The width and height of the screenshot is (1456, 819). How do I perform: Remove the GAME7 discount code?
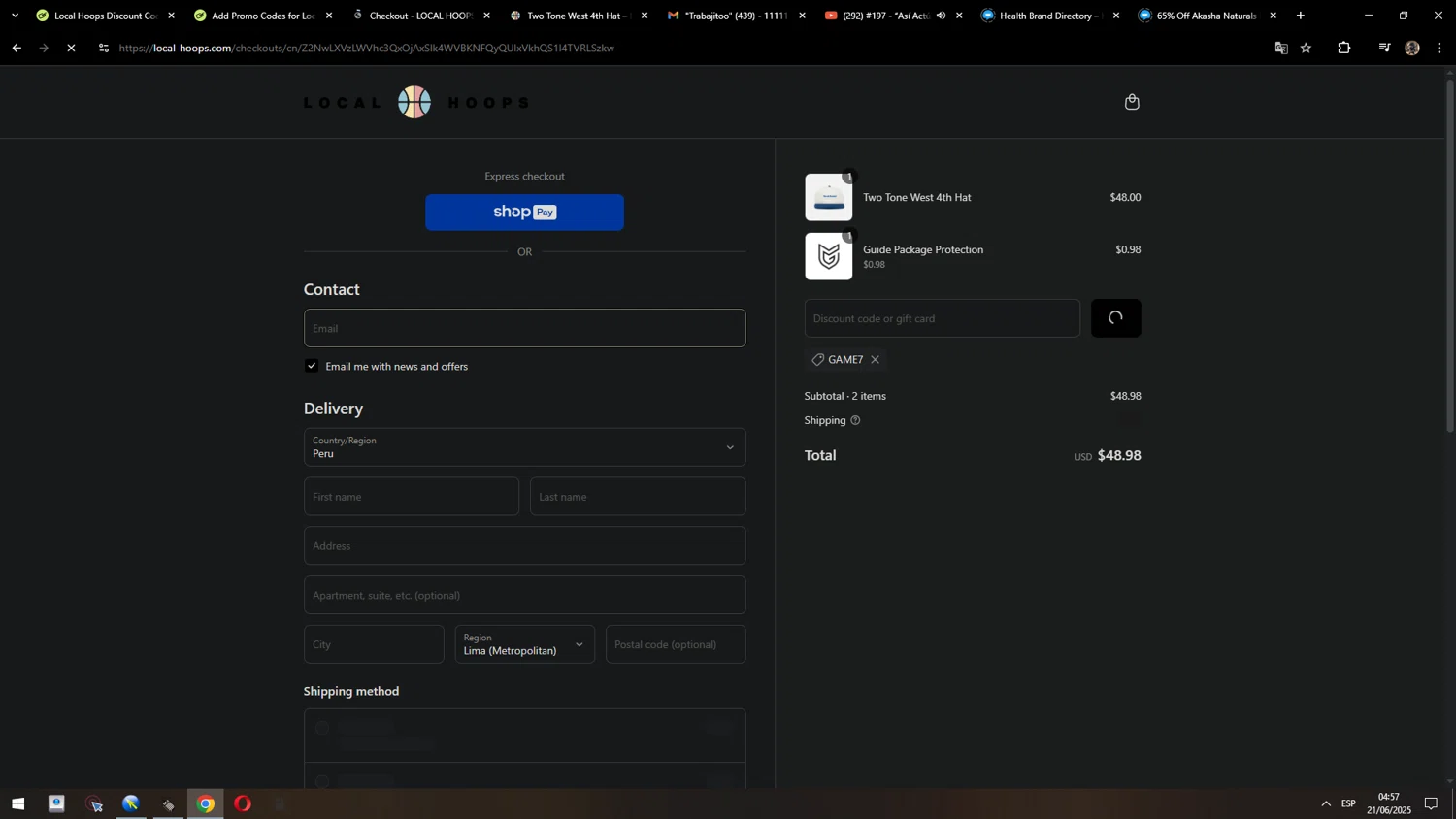[875, 360]
